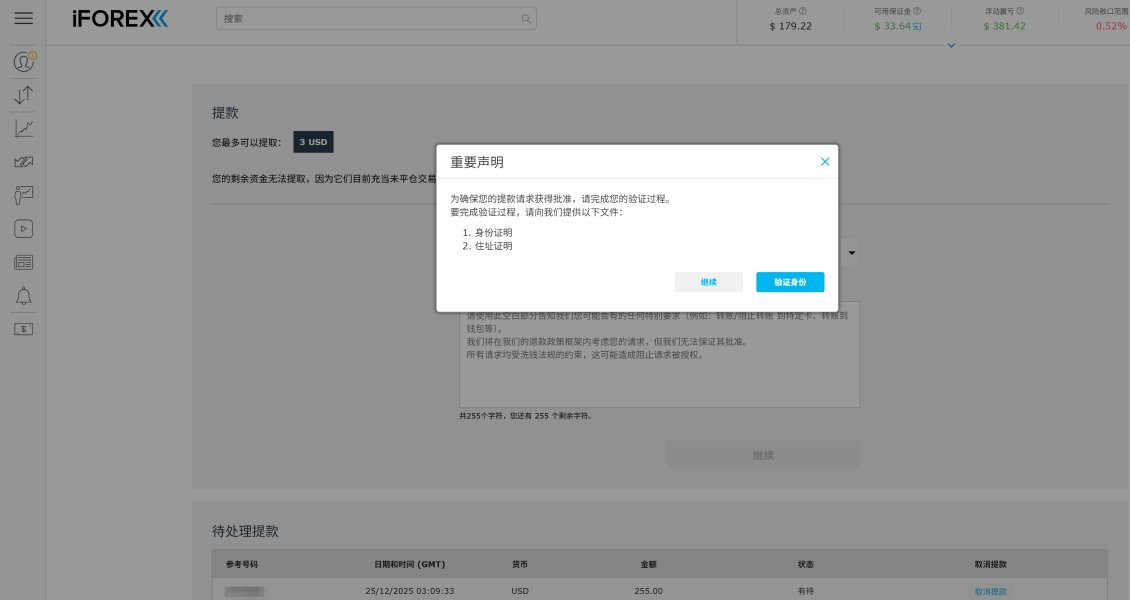Open the dollar banknote icon in sidebar
Image resolution: width=1130 pixels, height=600 pixels.
23,329
